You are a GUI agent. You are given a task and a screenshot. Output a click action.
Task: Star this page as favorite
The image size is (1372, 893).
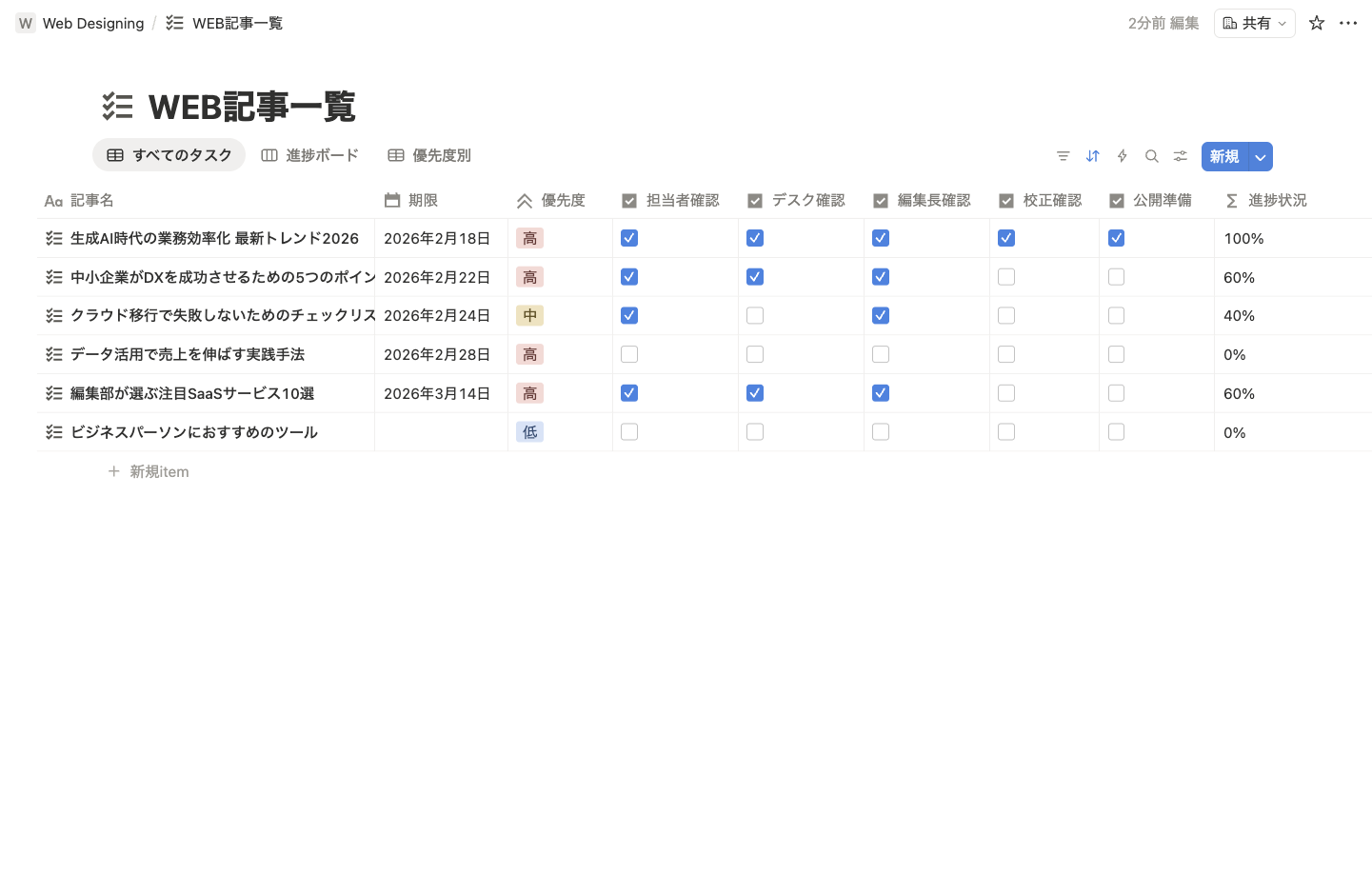pyautogui.click(x=1316, y=23)
